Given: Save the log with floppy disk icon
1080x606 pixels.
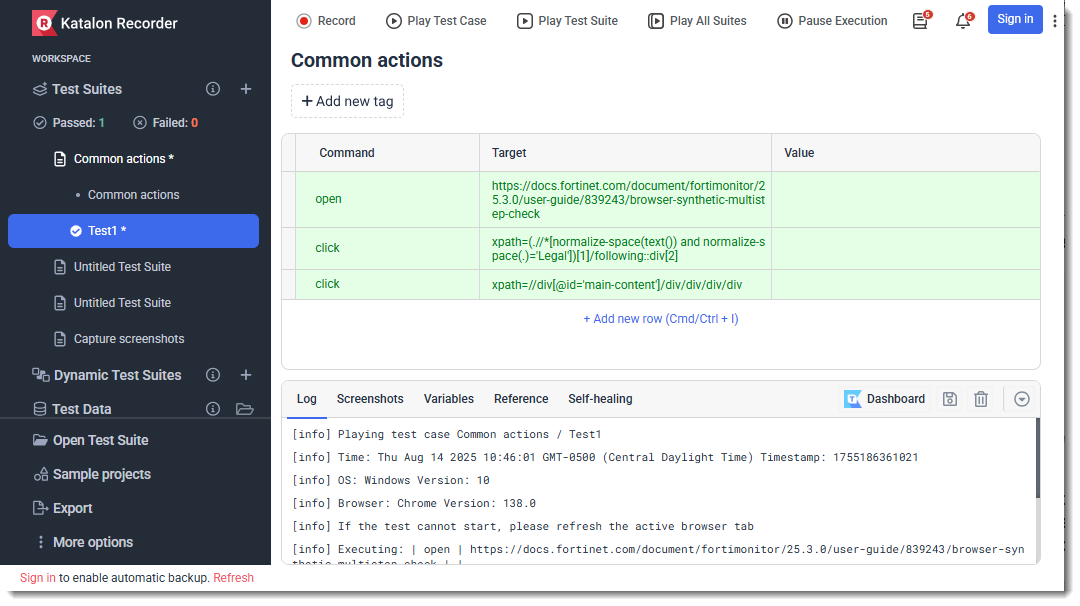Looking at the screenshot, I should (950, 399).
